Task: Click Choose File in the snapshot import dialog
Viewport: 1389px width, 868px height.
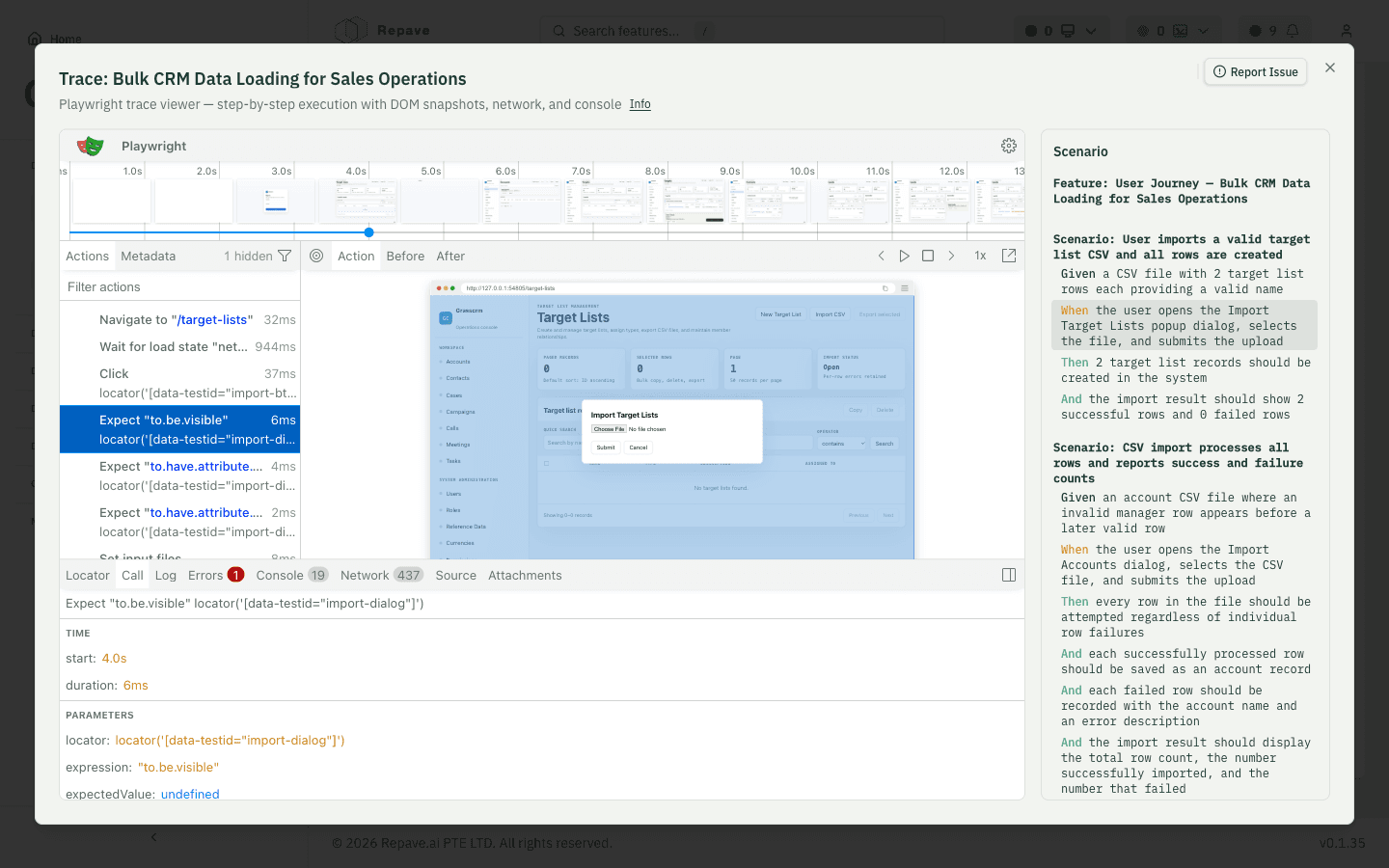Action: tap(610, 429)
